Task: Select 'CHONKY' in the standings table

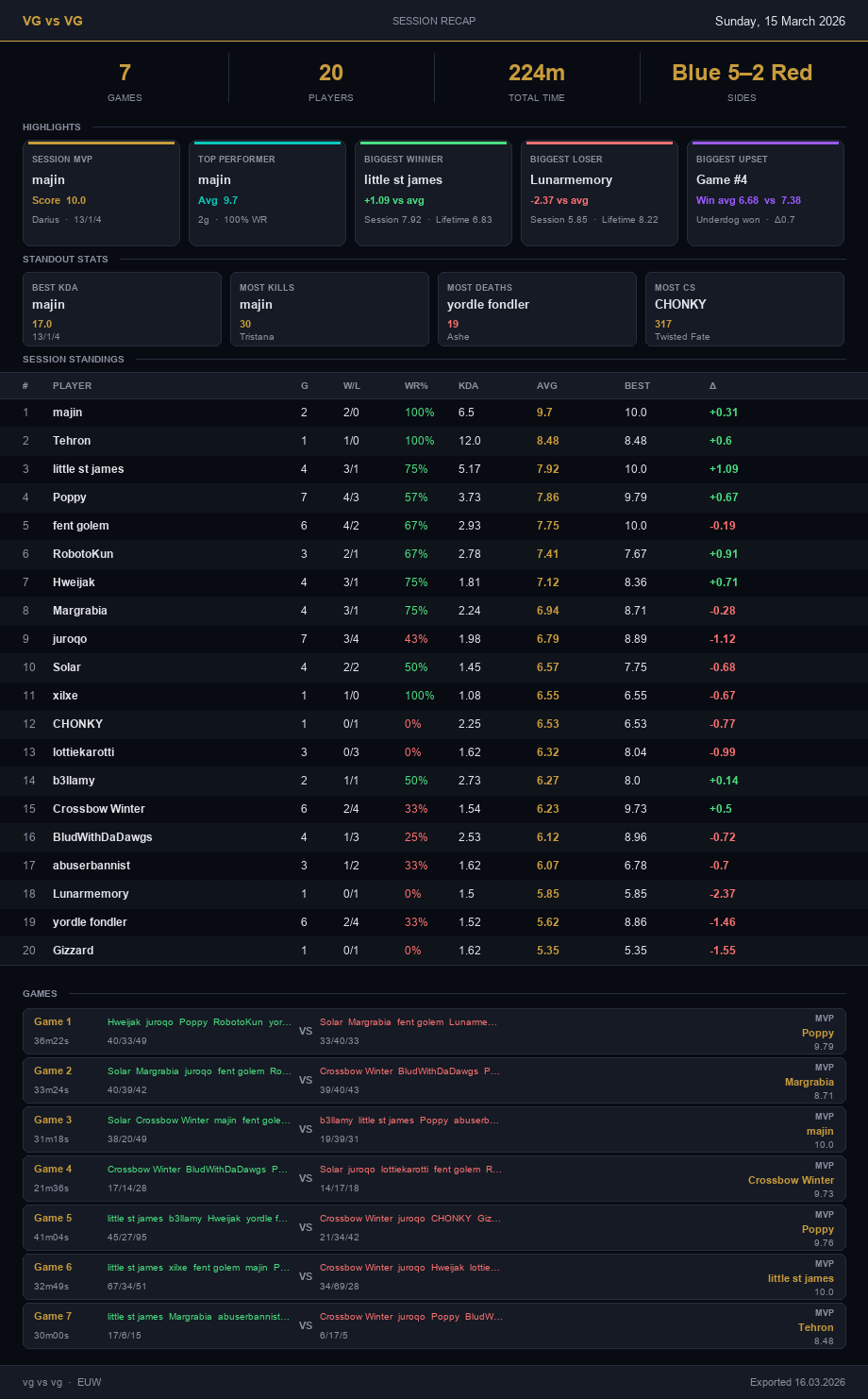Action: tap(77, 724)
